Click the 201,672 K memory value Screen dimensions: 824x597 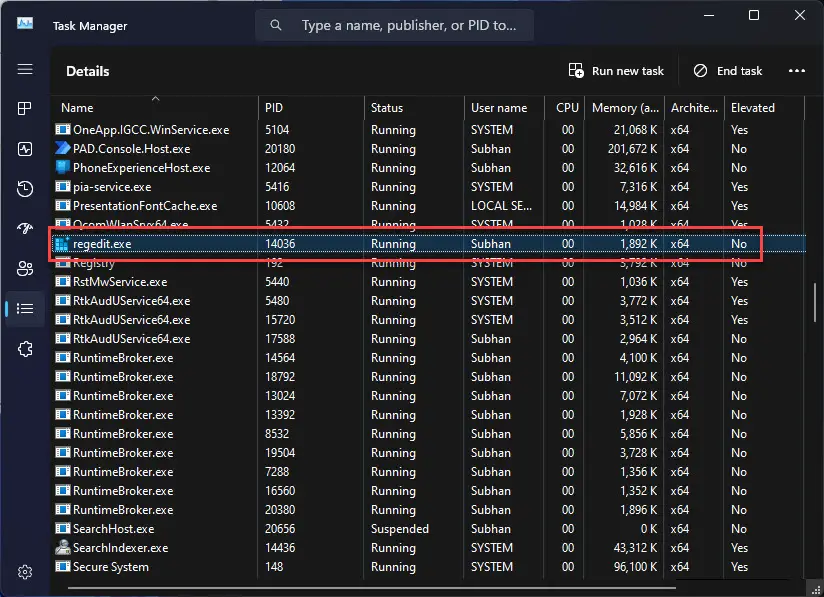tap(632, 149)
